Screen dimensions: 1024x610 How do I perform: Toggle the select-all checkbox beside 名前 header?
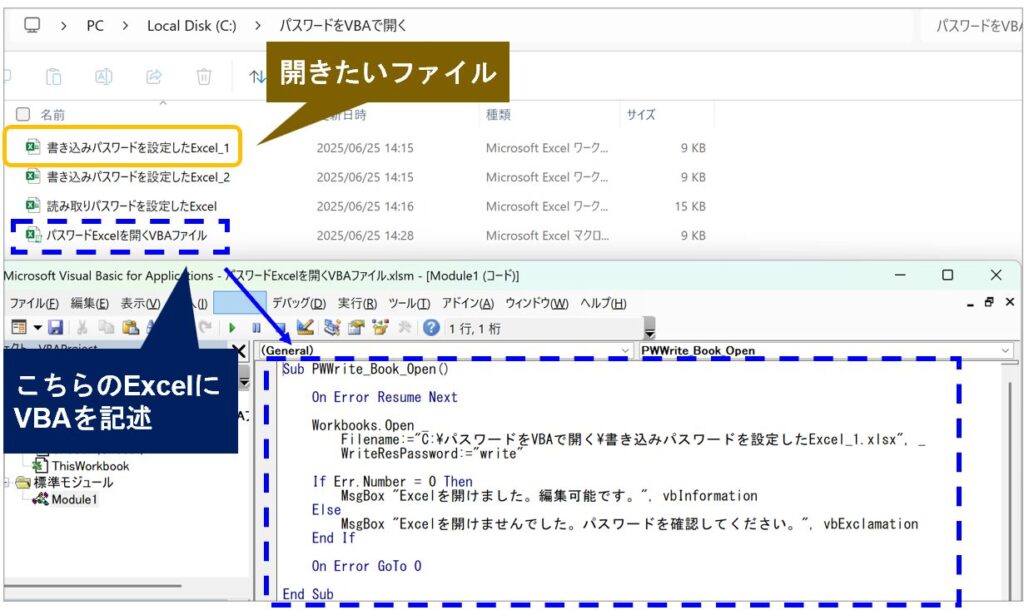(x=23, y=114)
